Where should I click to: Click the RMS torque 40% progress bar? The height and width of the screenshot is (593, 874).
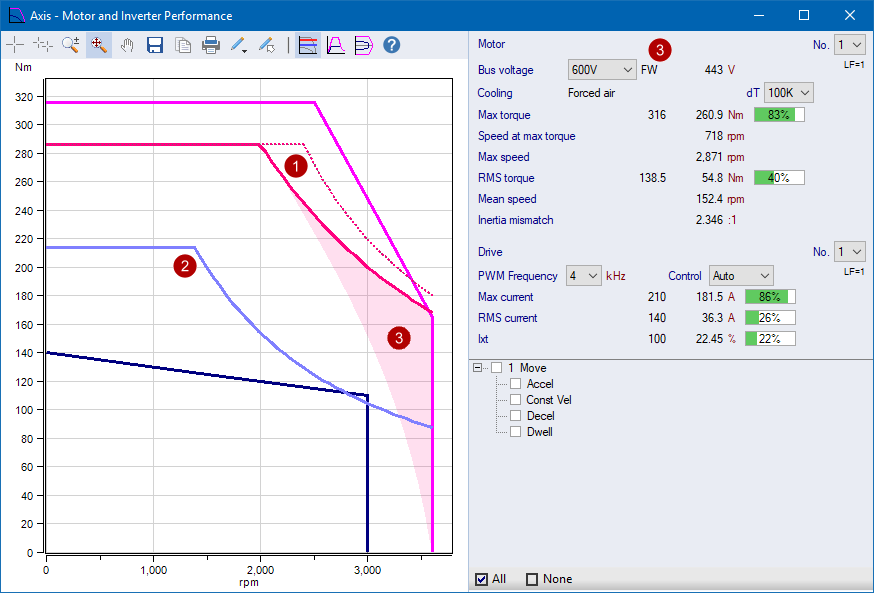tap(779, 178)
